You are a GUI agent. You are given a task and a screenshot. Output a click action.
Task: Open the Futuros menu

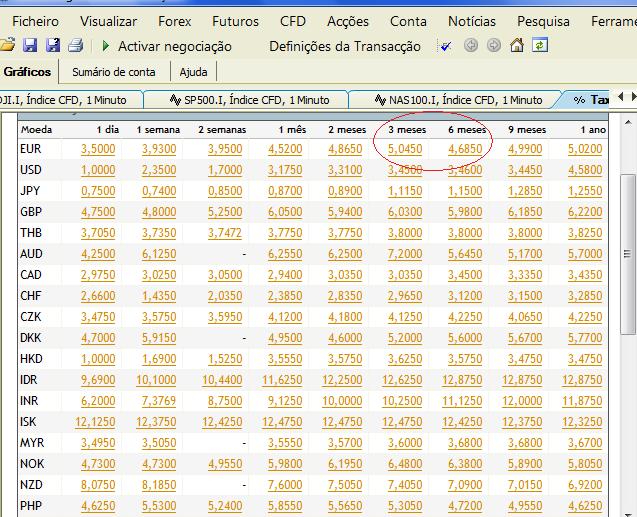click(236, 21)
